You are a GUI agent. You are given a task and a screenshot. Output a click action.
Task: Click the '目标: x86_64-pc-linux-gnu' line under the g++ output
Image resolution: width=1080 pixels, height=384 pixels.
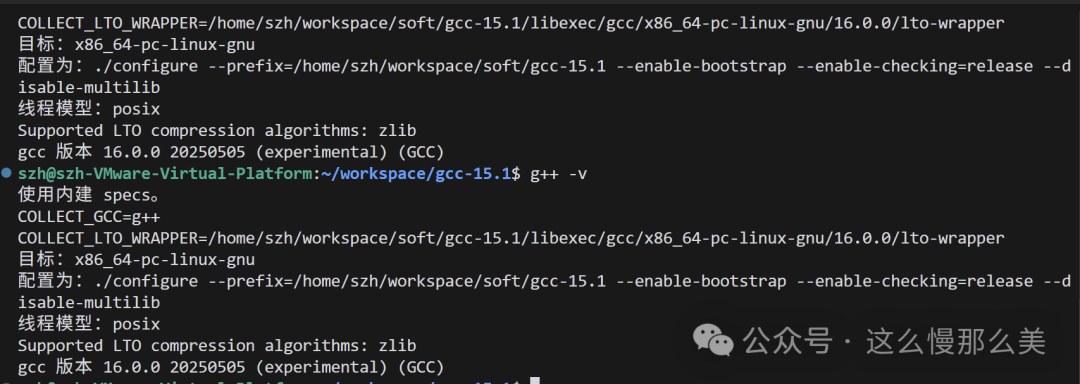pos(136,259)
